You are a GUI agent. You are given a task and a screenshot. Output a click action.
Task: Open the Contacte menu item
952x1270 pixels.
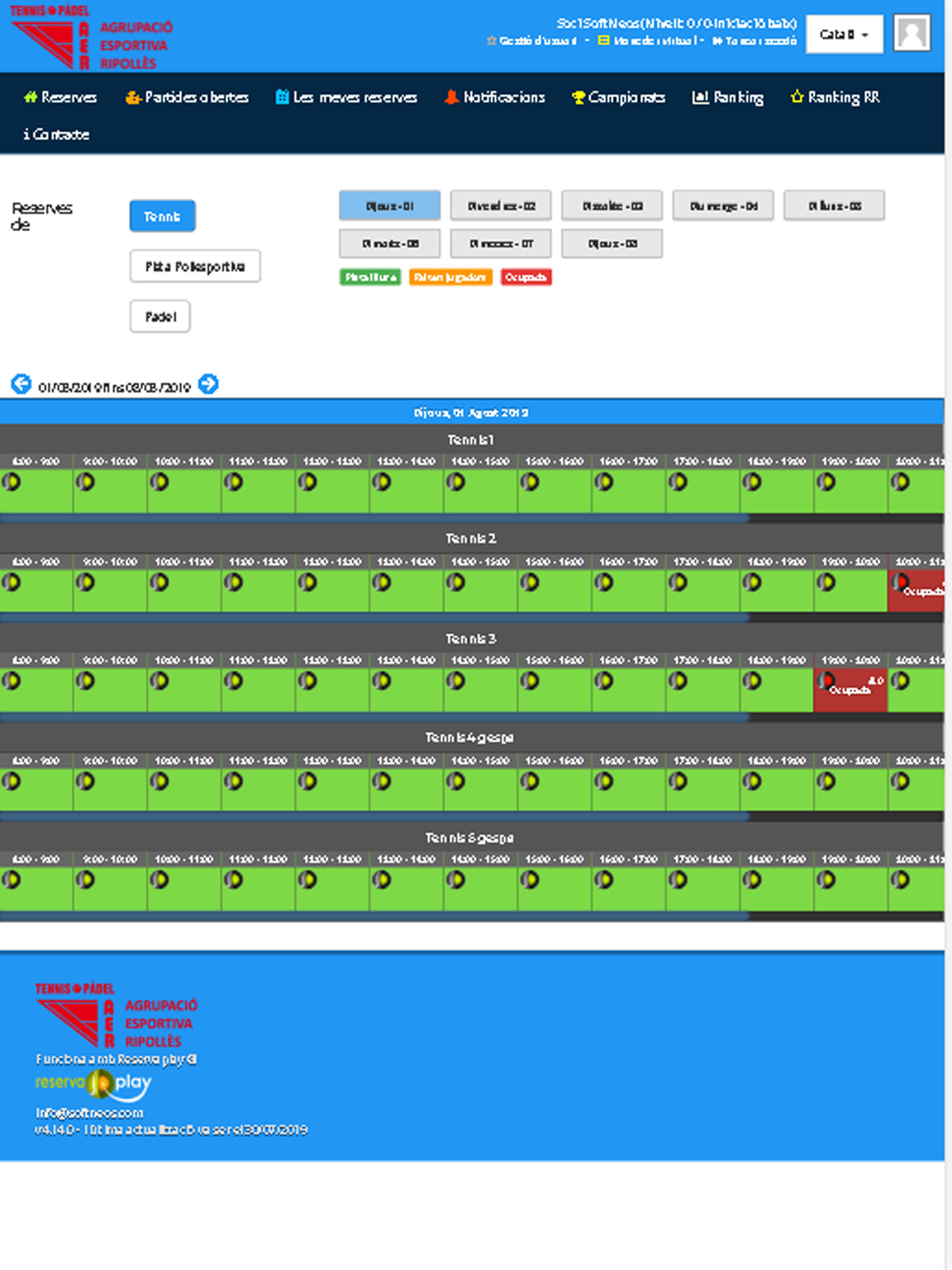click(x=56, y=134)
